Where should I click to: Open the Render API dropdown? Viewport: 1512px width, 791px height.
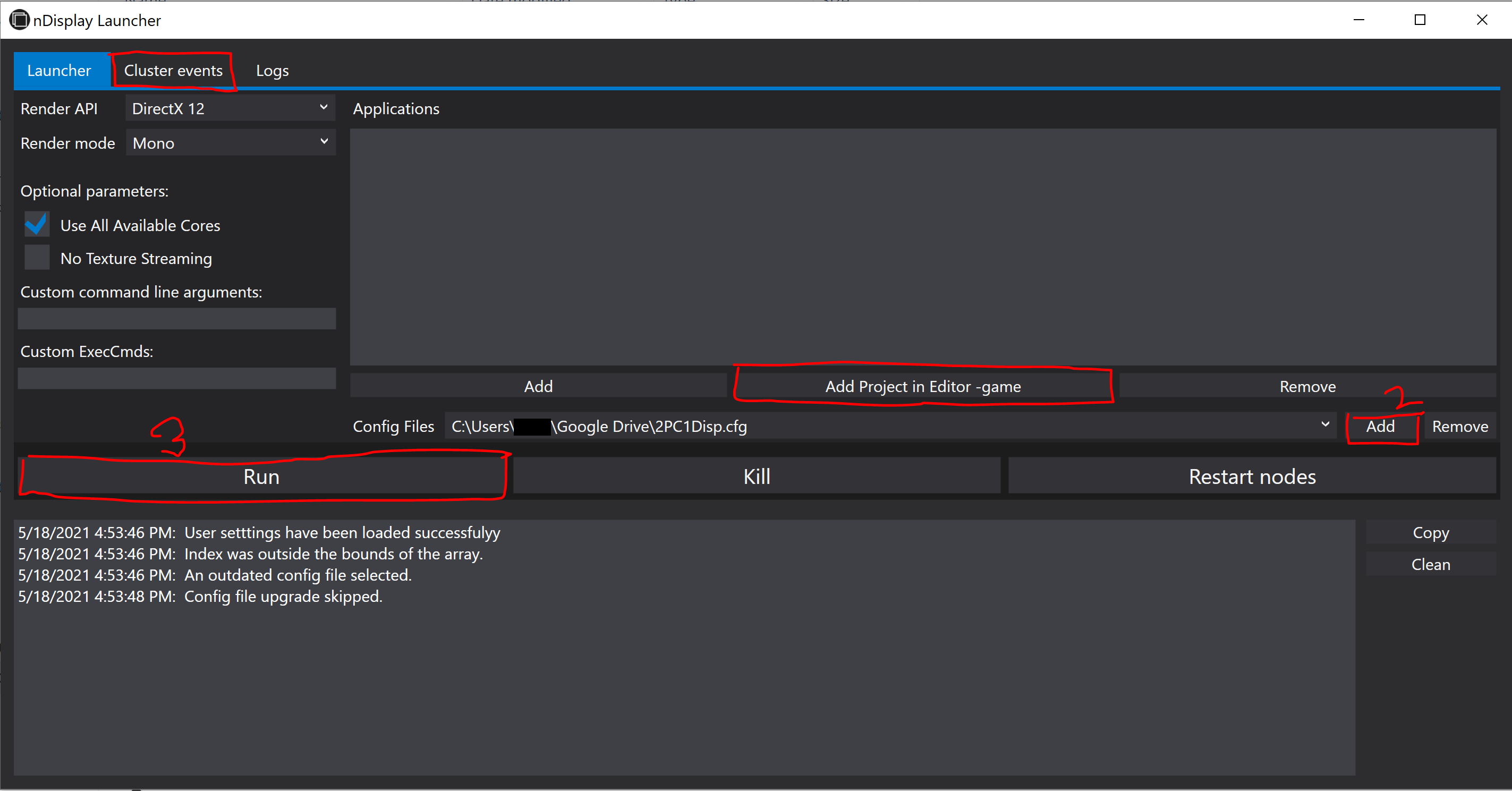click(x=230, y=108)
